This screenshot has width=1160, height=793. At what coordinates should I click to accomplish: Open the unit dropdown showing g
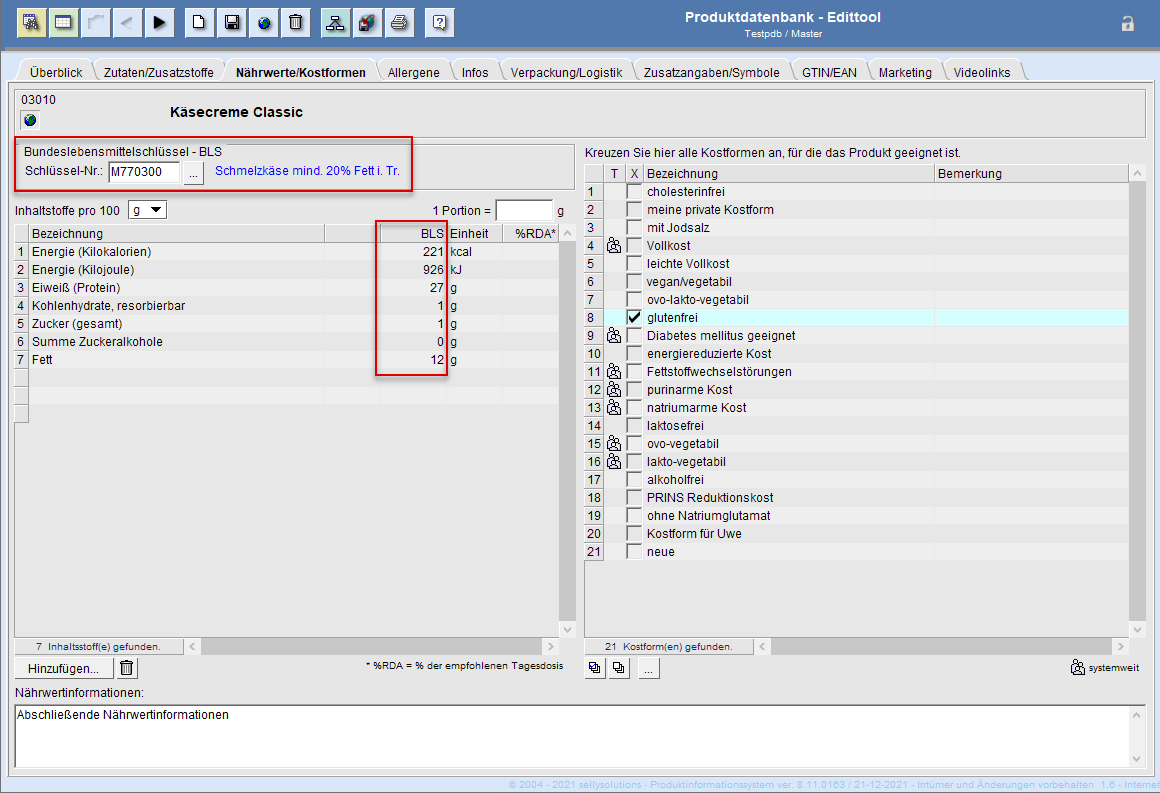click(147, 210)
